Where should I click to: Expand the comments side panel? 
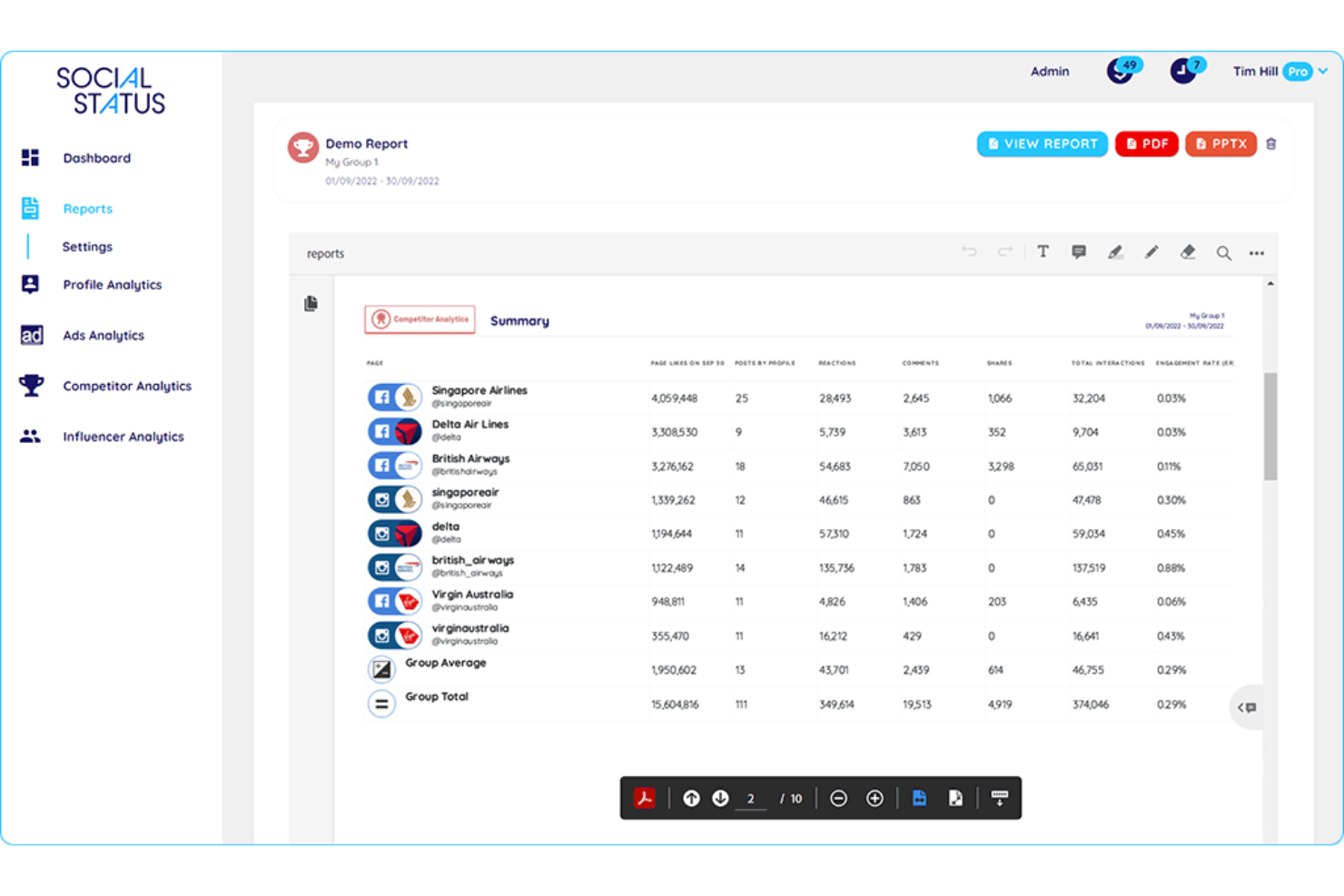point(1248,708)
